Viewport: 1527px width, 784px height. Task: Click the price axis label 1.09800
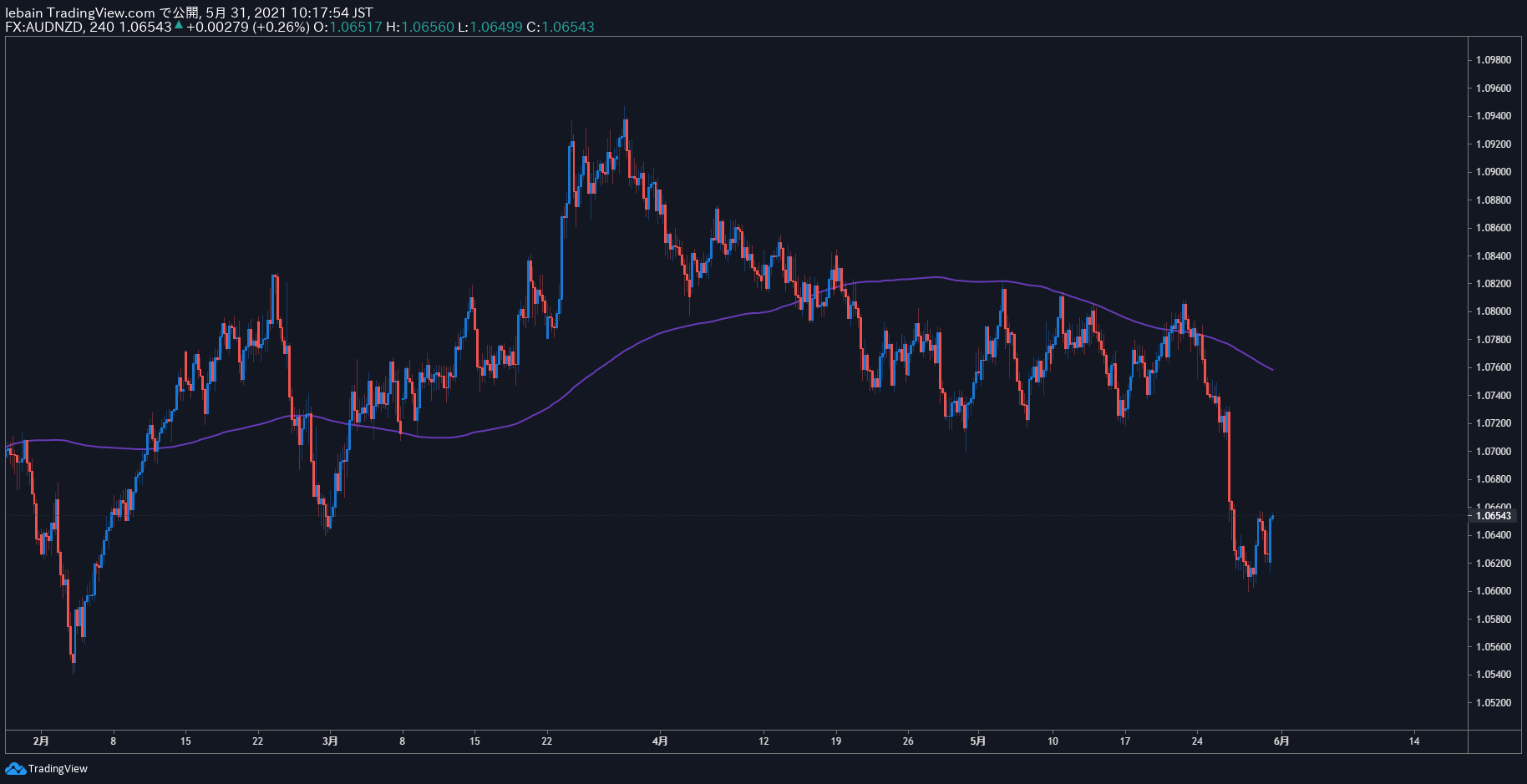click(x=1494, y=60)
